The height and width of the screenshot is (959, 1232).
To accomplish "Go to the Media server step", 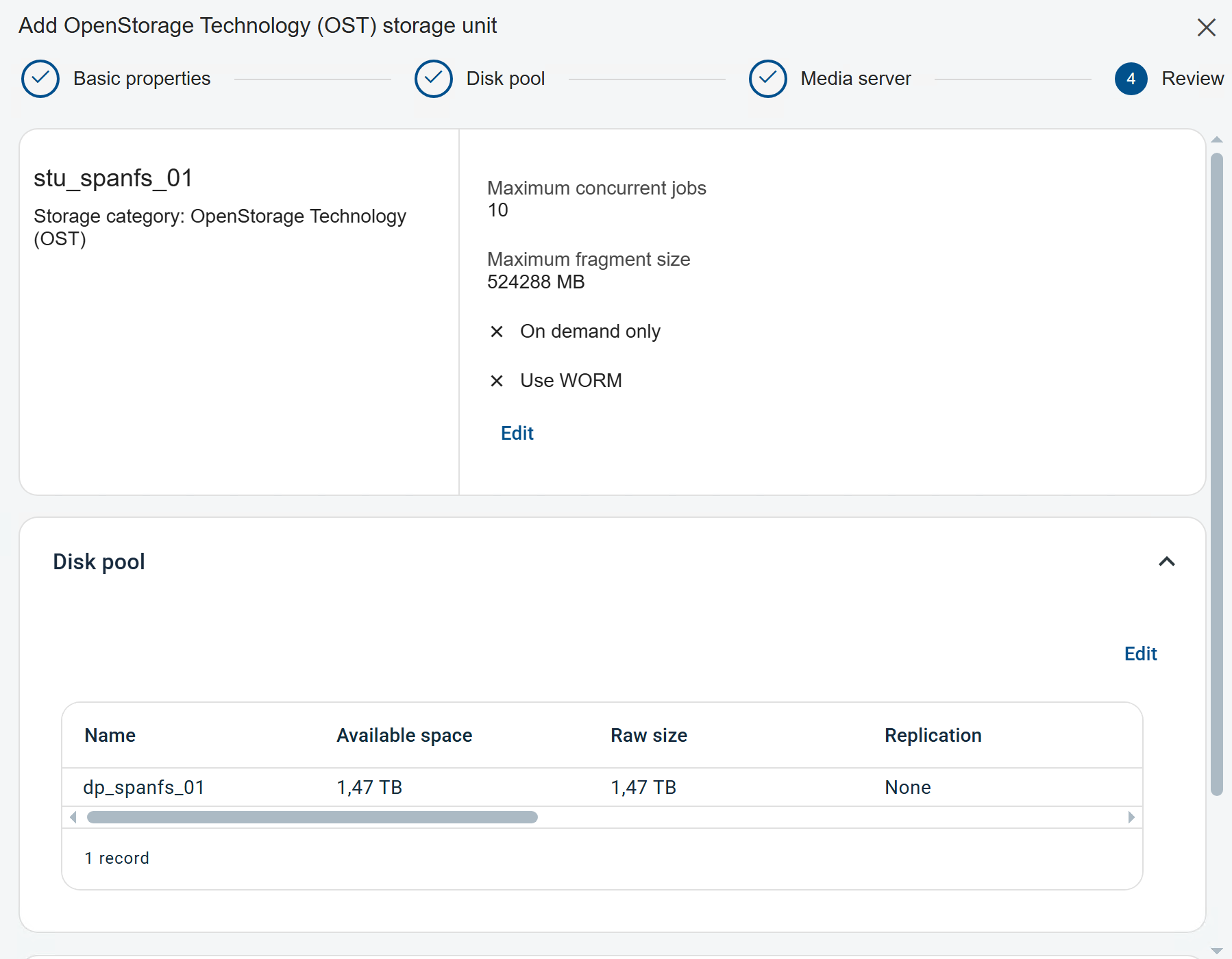I will tap(855, 79).
